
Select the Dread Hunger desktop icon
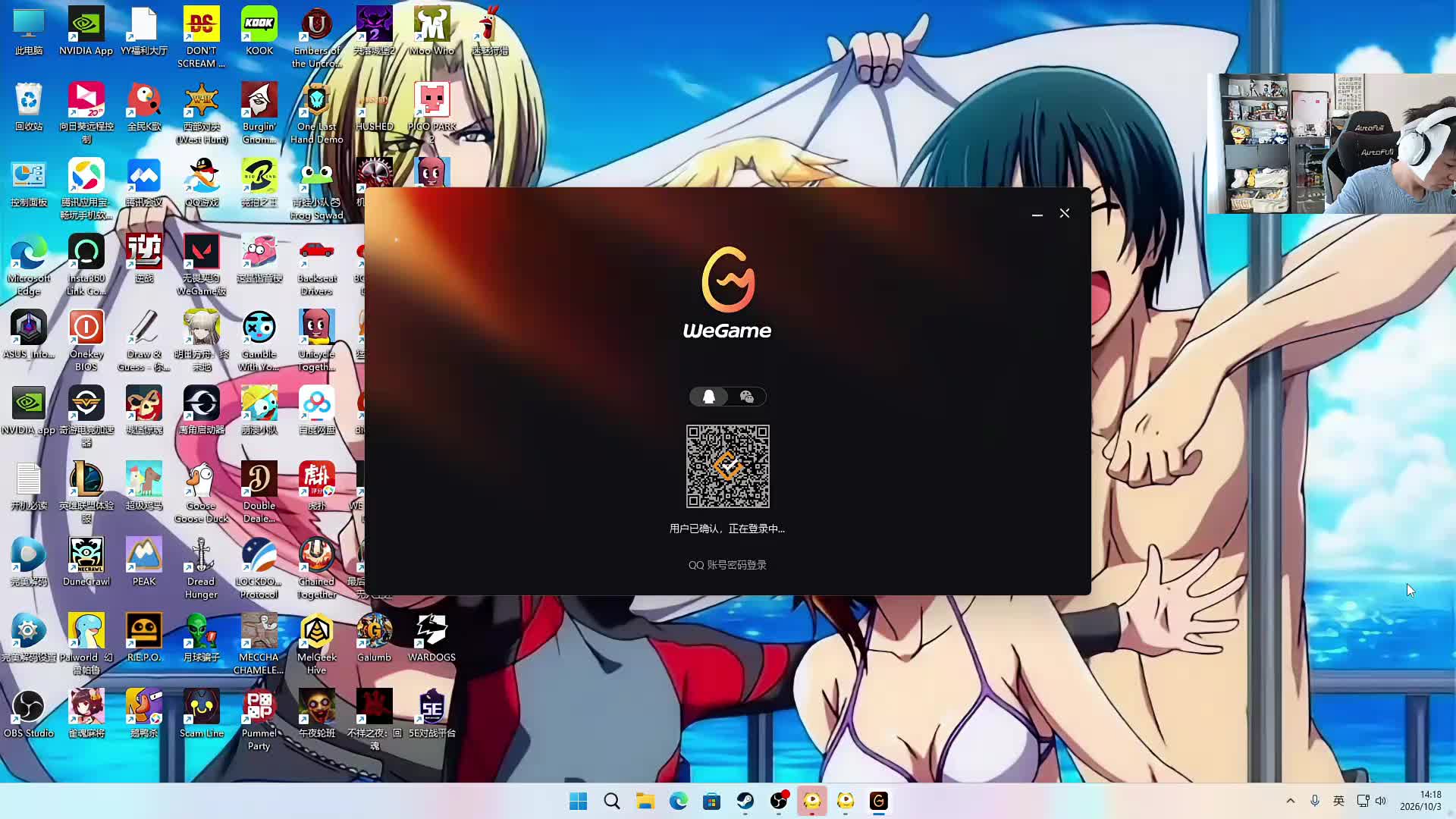(202, 568)
